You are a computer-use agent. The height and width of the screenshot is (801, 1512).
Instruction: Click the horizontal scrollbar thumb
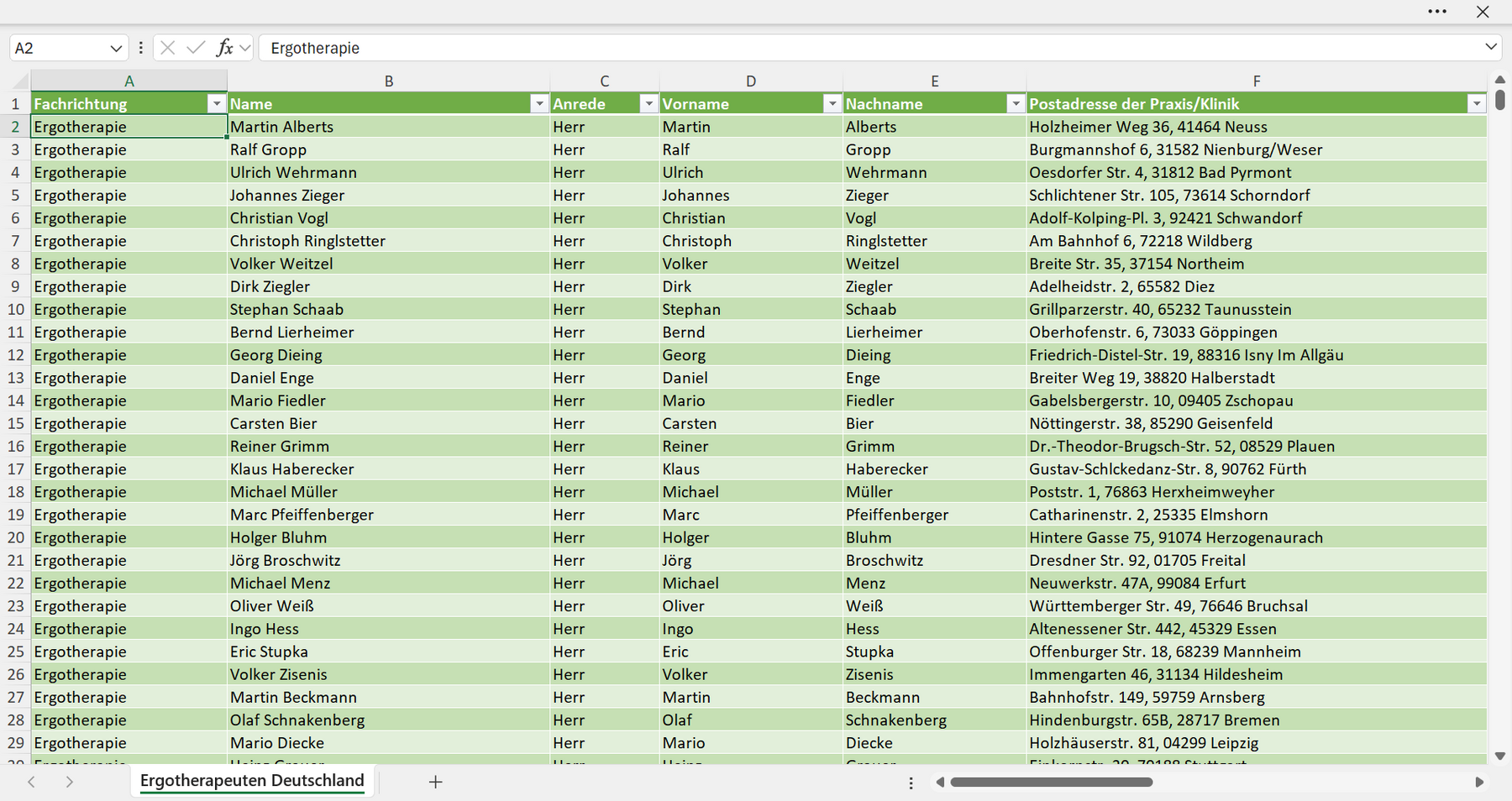pyautogui.click(x=1051, y=783)
